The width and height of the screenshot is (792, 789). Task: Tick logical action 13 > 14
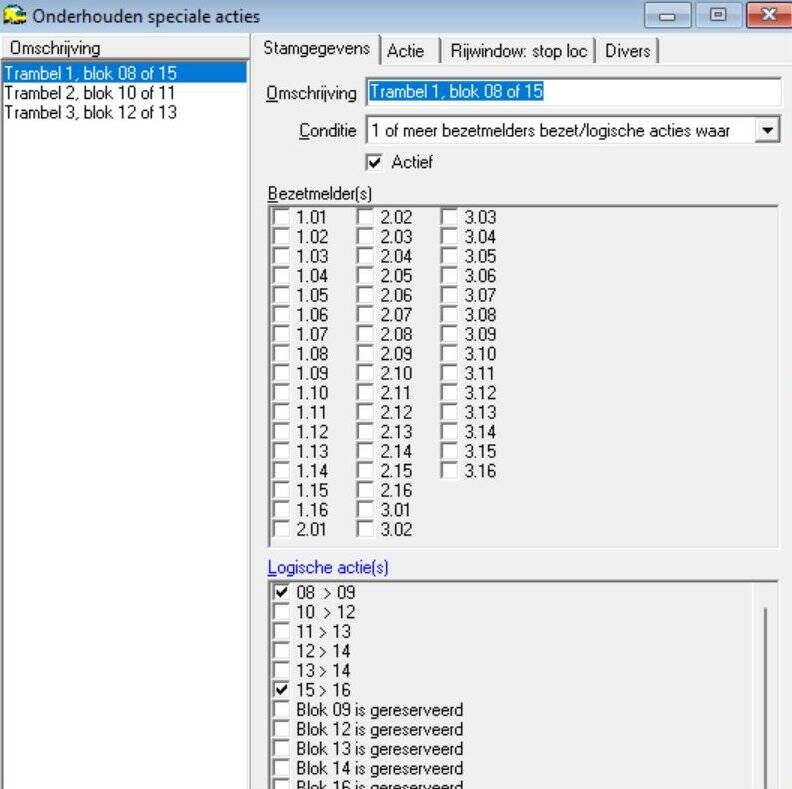point(281,670)
